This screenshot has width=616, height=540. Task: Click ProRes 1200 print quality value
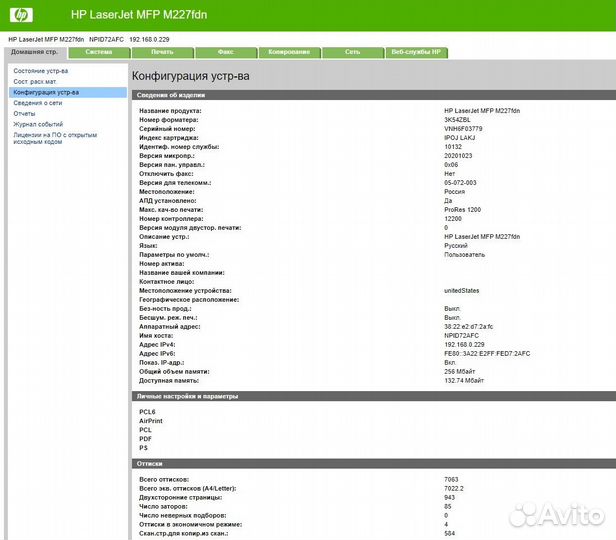(462, 210)
